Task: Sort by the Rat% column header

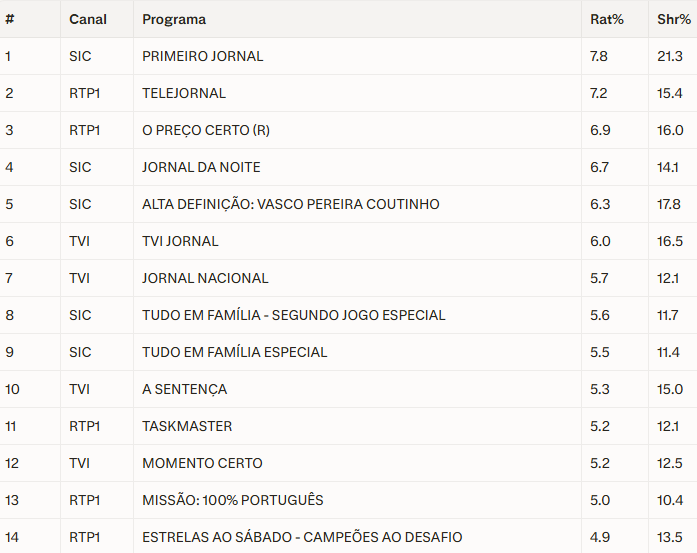Action: click(x=606, y=19)
